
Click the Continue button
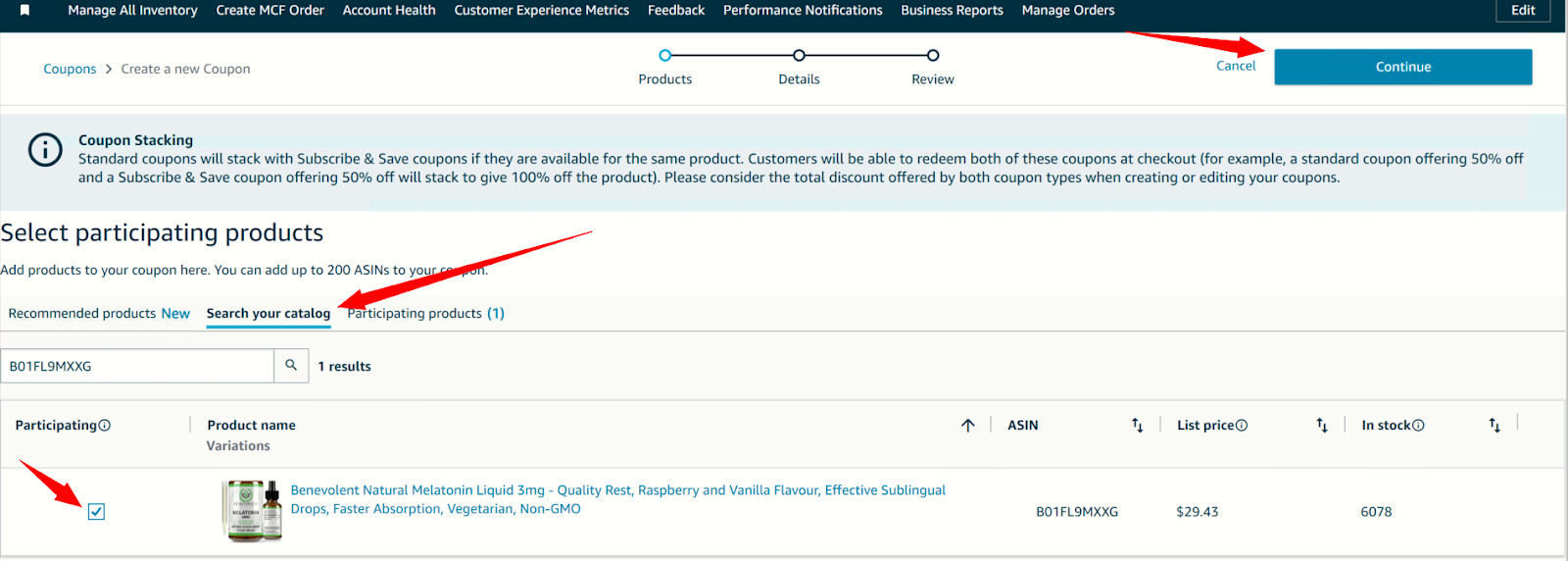coord(1403,67)
